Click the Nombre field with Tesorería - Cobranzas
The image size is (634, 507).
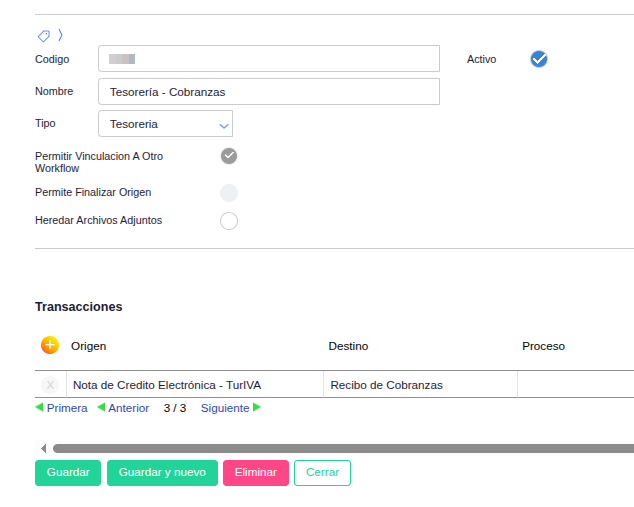point(269,92)
